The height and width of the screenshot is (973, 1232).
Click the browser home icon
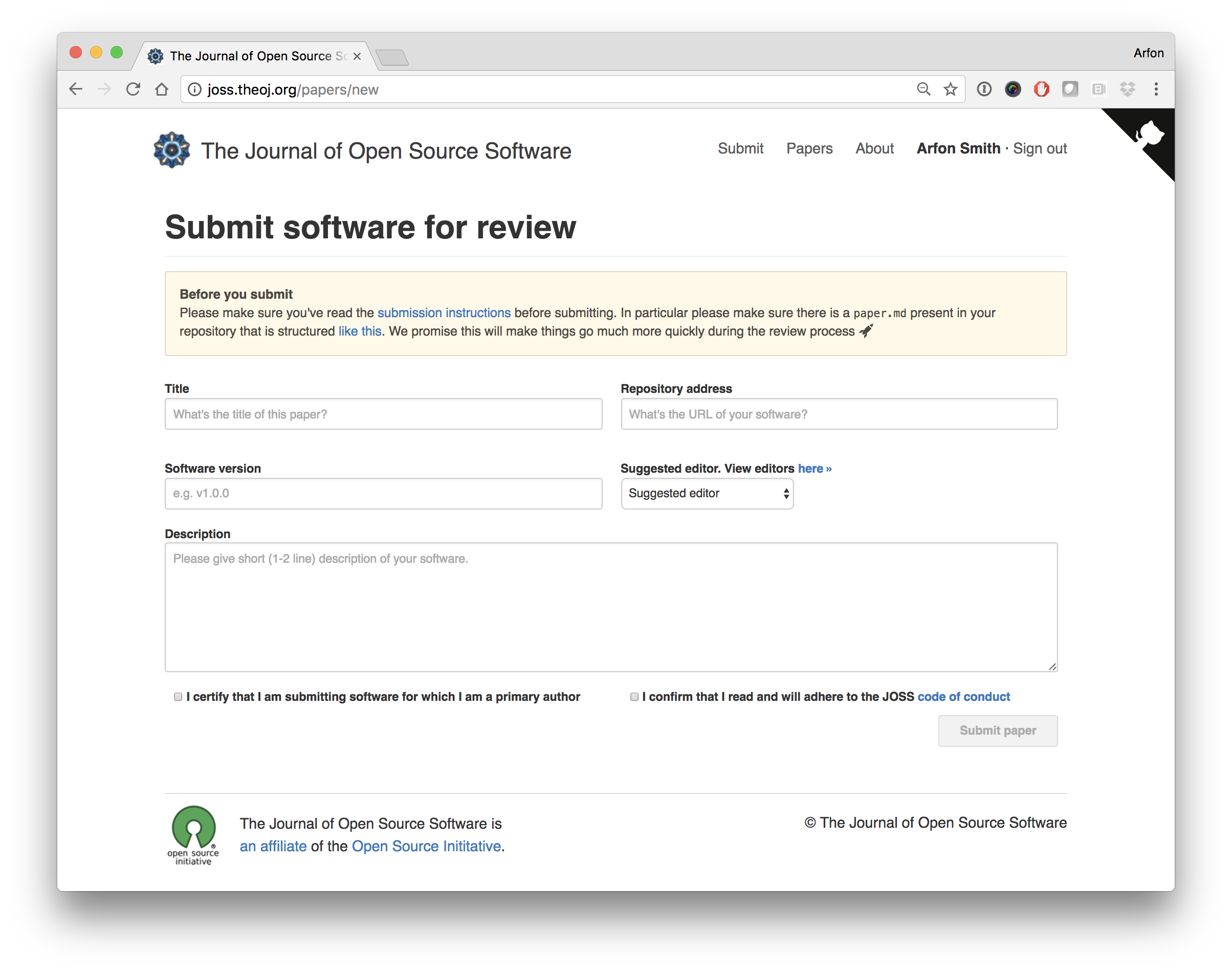coord(162,89)
